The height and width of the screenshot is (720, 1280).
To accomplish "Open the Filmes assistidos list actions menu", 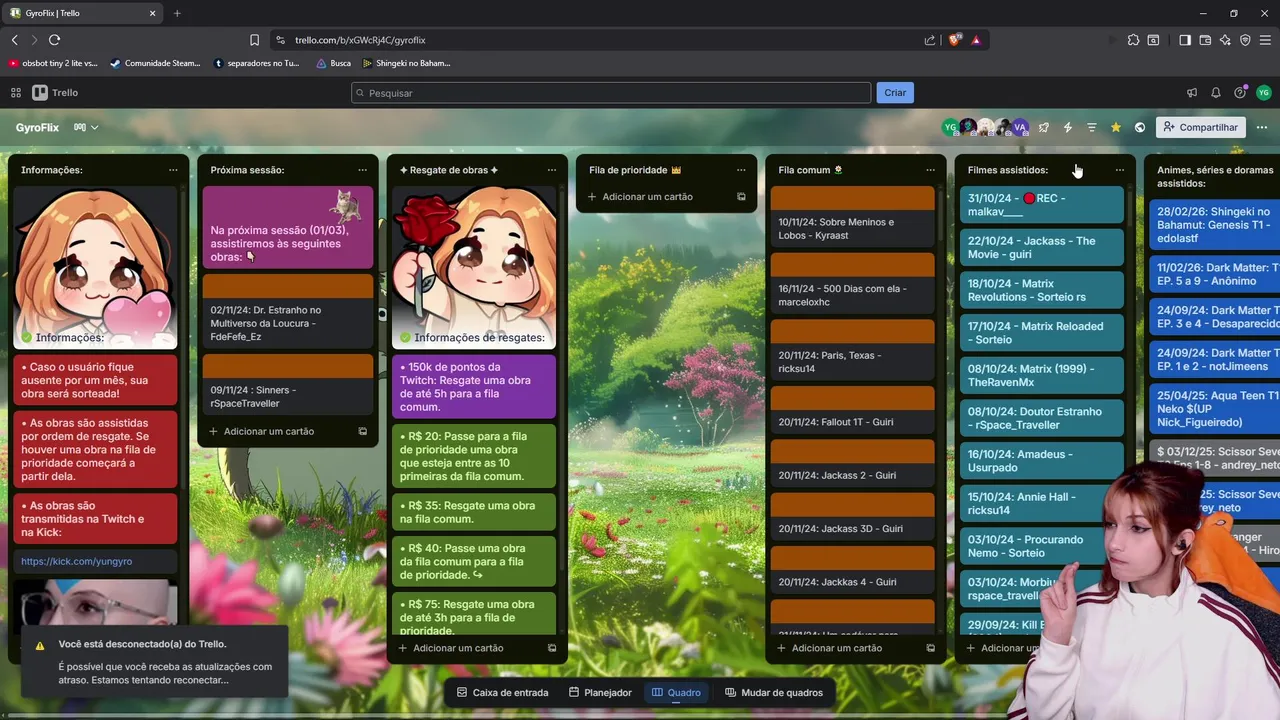I will click(x=1120, y=170).
